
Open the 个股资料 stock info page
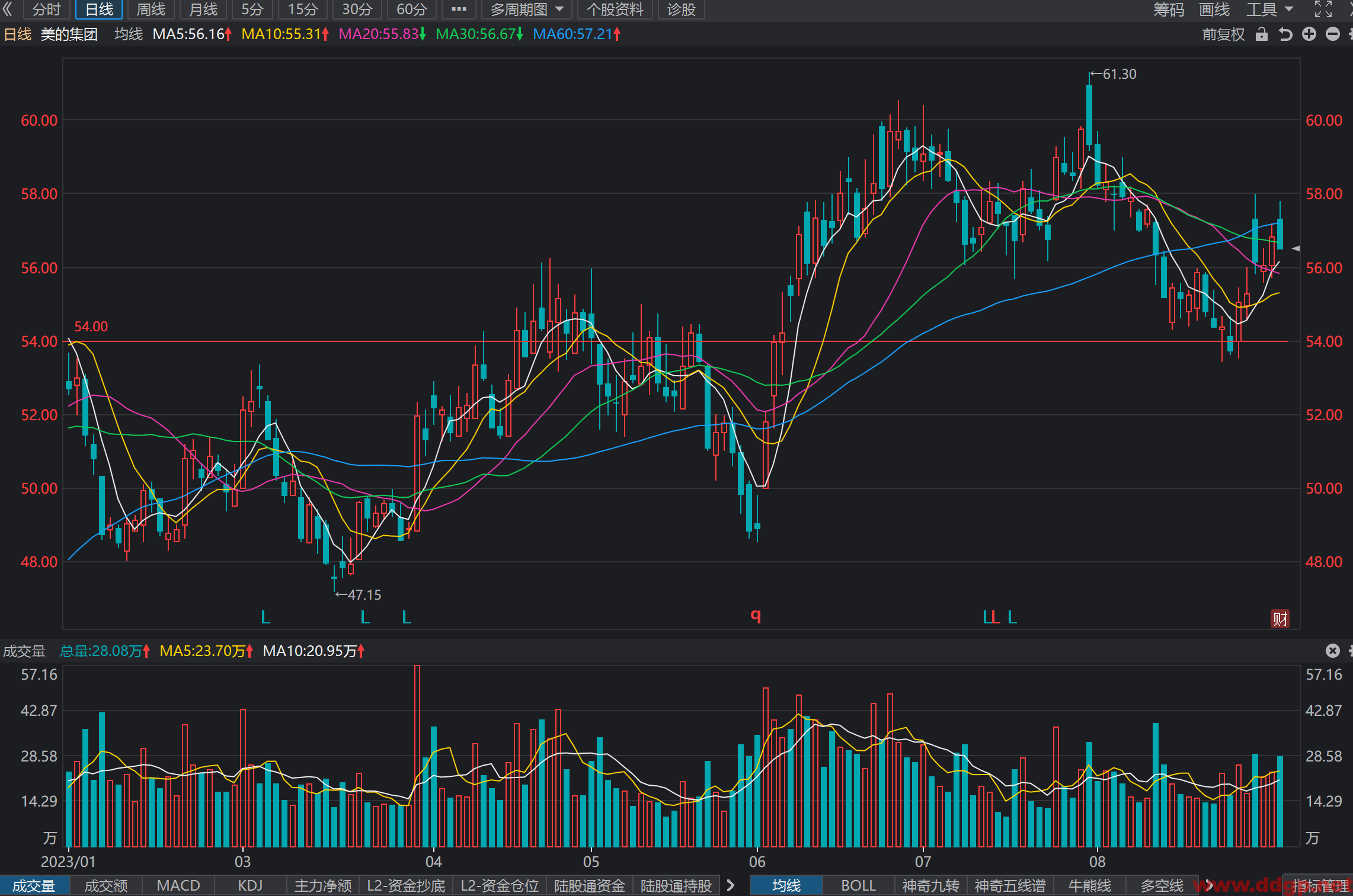(x=615, y=9)
